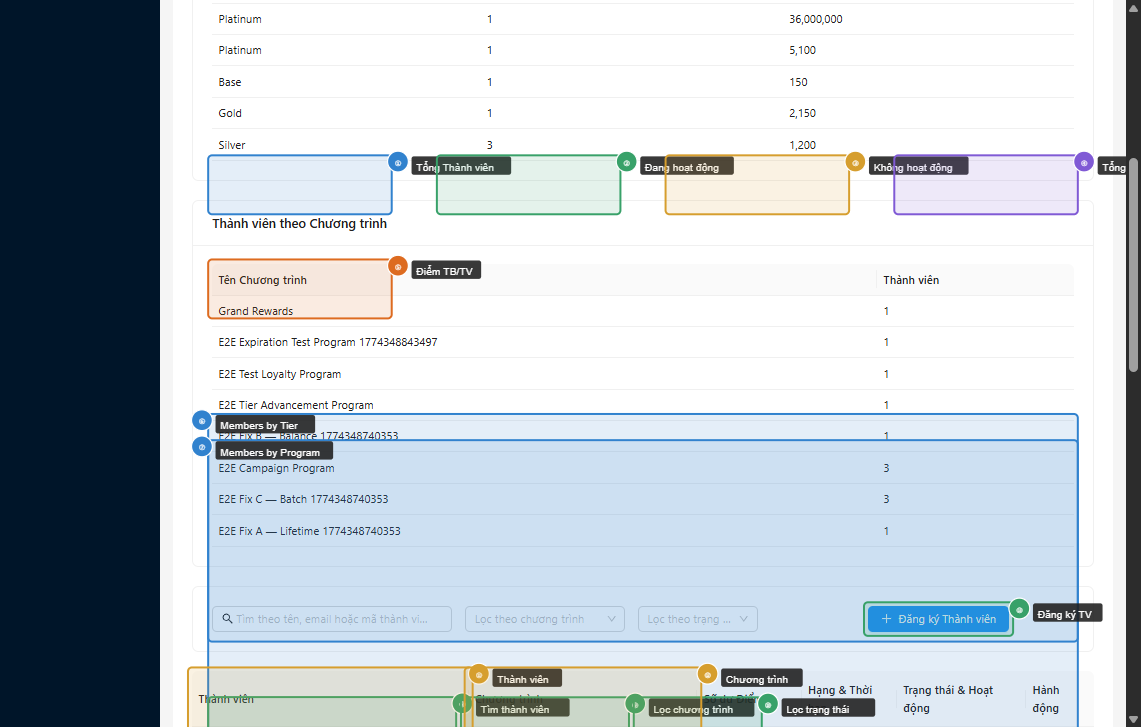The width and height of the screenshot is (1141, 727).
Task: Click the Trạng thái & Hoạt động column header
Action: click(x=947, y=698)
